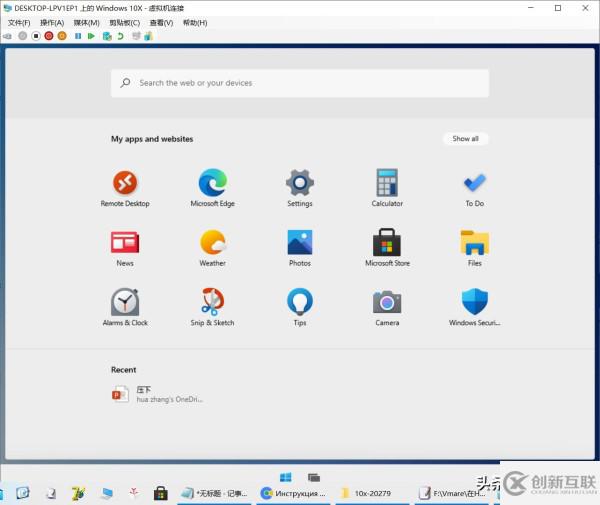Switch to the Notepad 无标题 taskbar window
The image size is (600, 505).
(x=214, y=494)
